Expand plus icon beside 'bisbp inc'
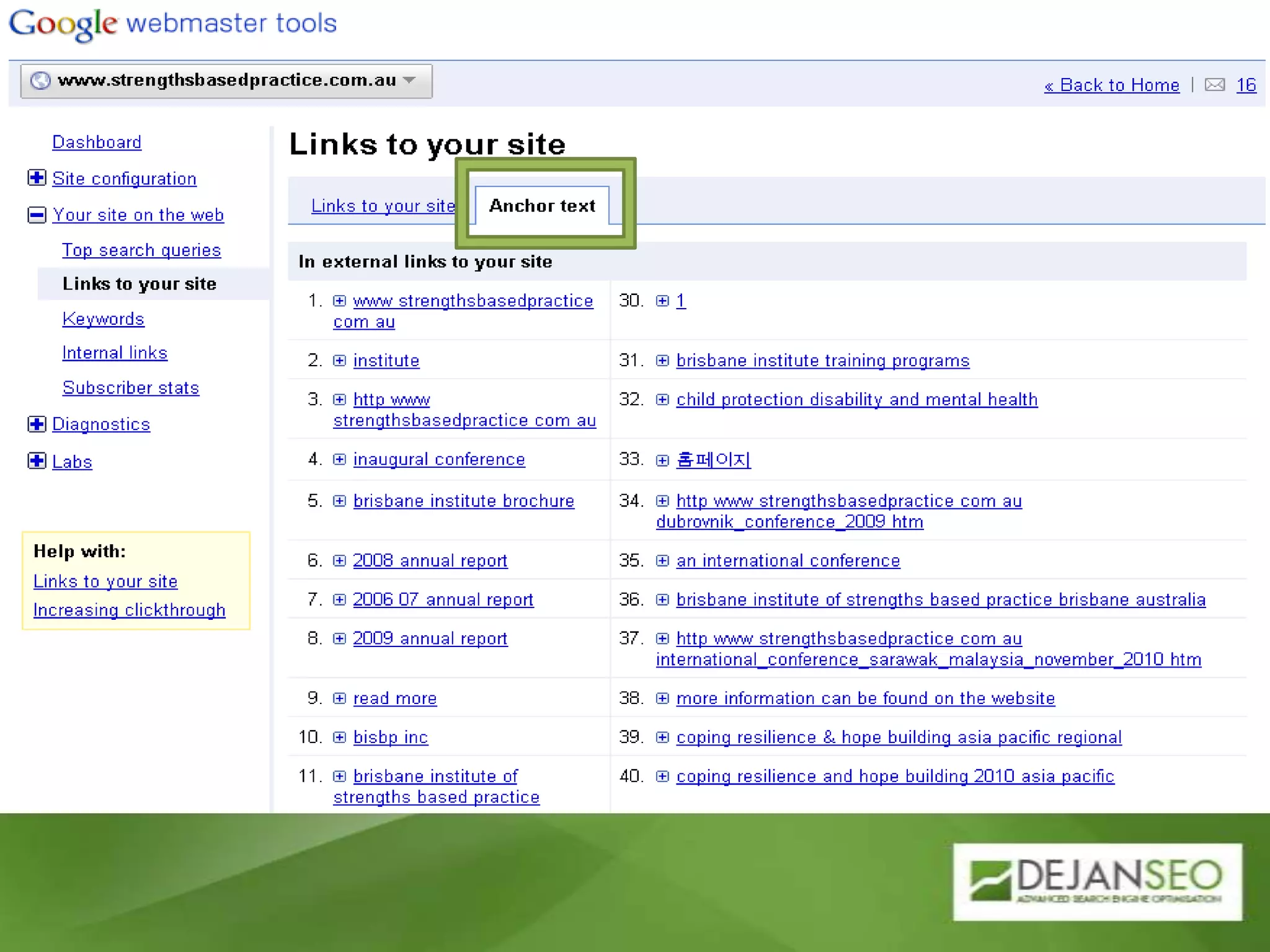Screen dimensions: 1270x952 (339, 738)
